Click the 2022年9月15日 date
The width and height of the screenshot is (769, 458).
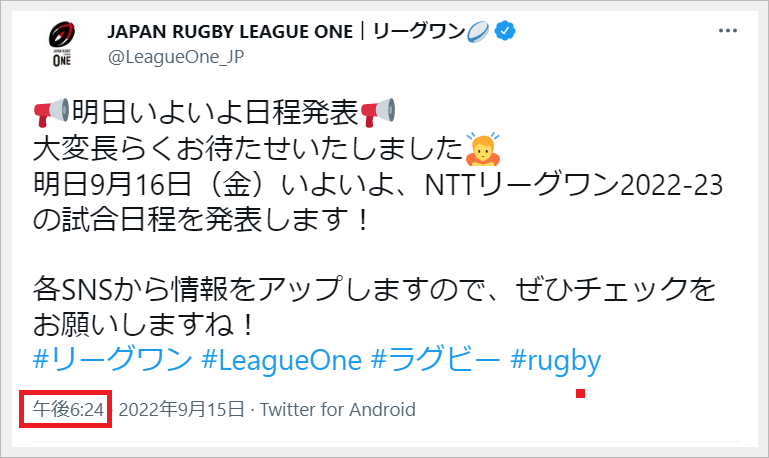coord(181,410)
